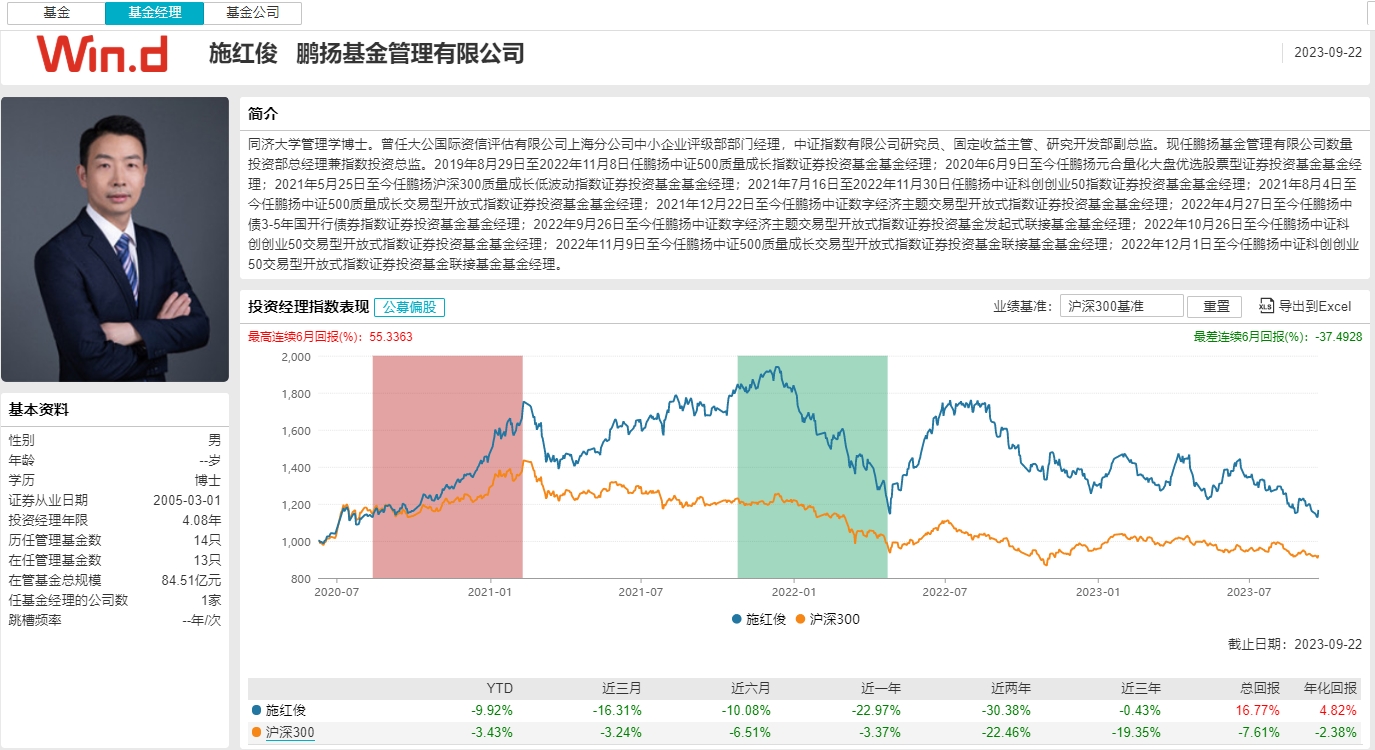
Task: Click the 施红俊 total return 16.77%
Action: tap(1257, 710)
